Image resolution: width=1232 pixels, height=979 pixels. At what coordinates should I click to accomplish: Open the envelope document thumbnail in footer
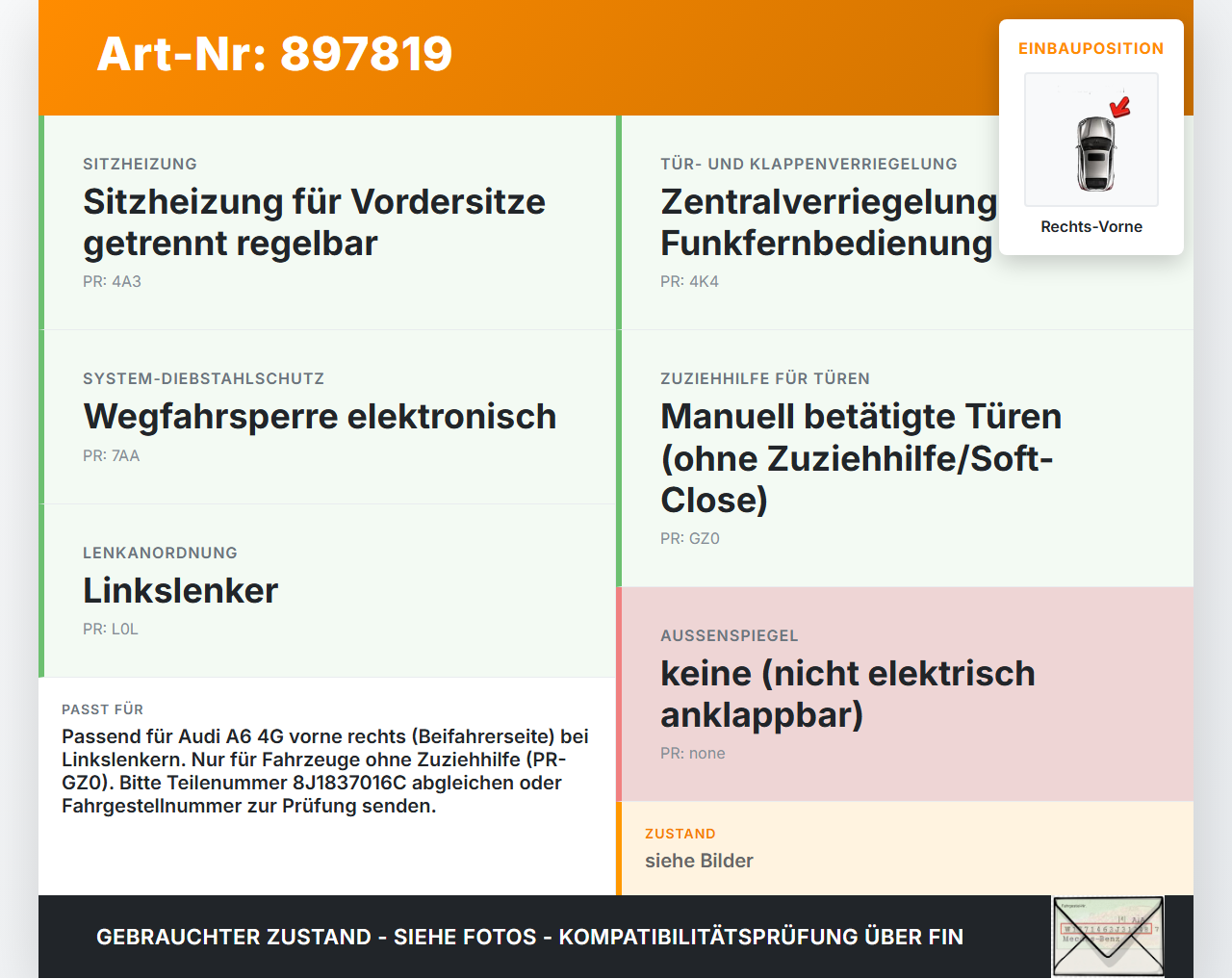point(1108,937)
